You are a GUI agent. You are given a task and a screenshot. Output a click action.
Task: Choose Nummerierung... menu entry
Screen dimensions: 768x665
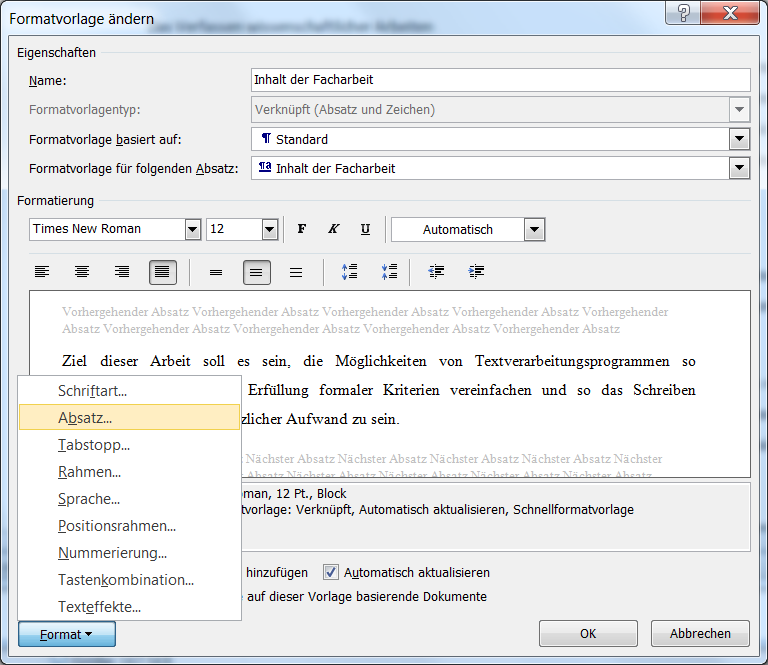coord(129,552)
